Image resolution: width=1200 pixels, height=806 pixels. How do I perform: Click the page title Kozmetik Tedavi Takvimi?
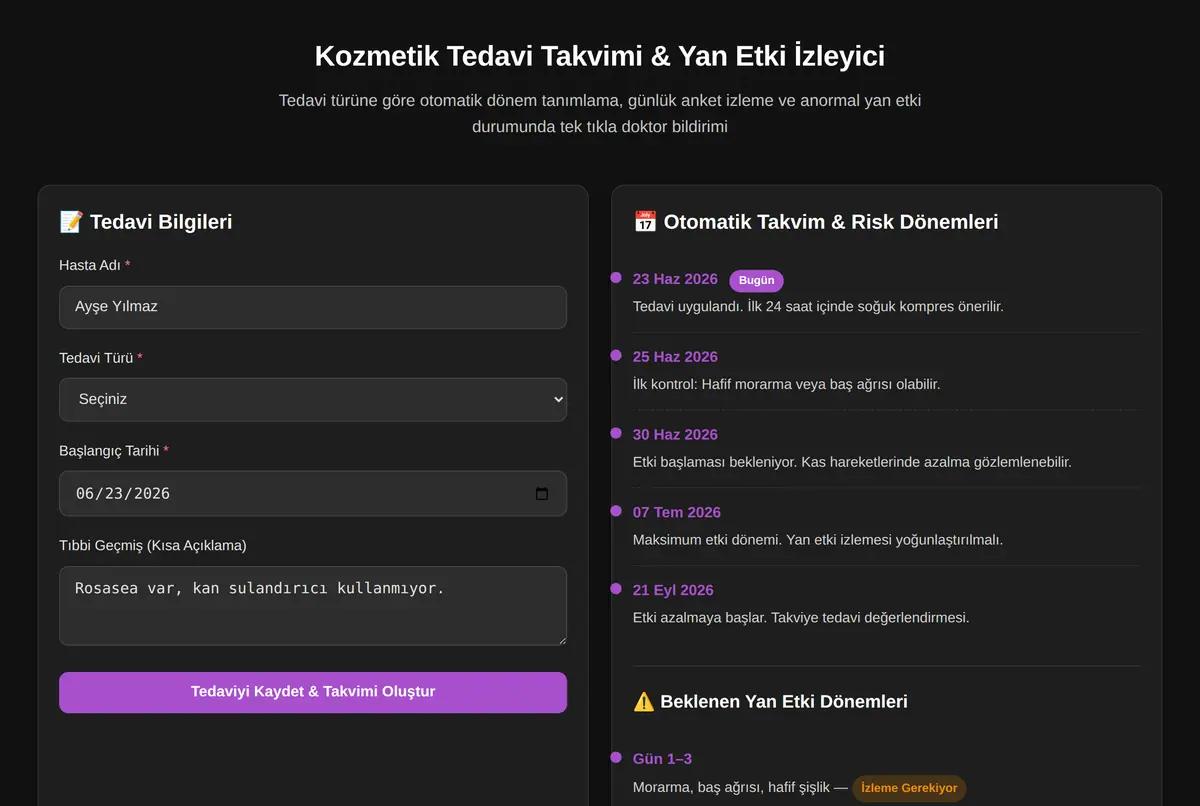coord(600,56)
